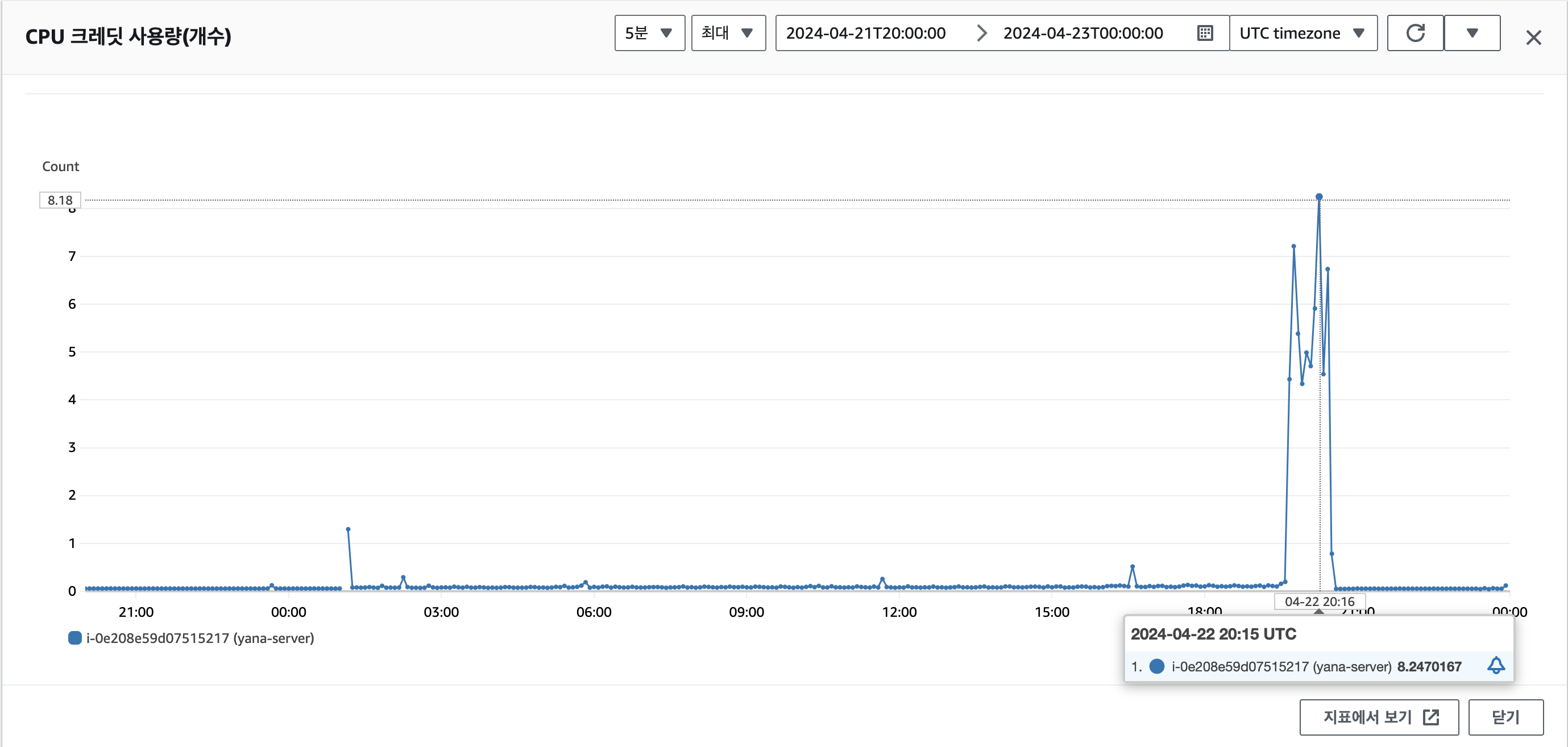This screenshot has height=747, width=1568.
Task: Click the refresh graph icon
Action: [x=1414, y=33]
